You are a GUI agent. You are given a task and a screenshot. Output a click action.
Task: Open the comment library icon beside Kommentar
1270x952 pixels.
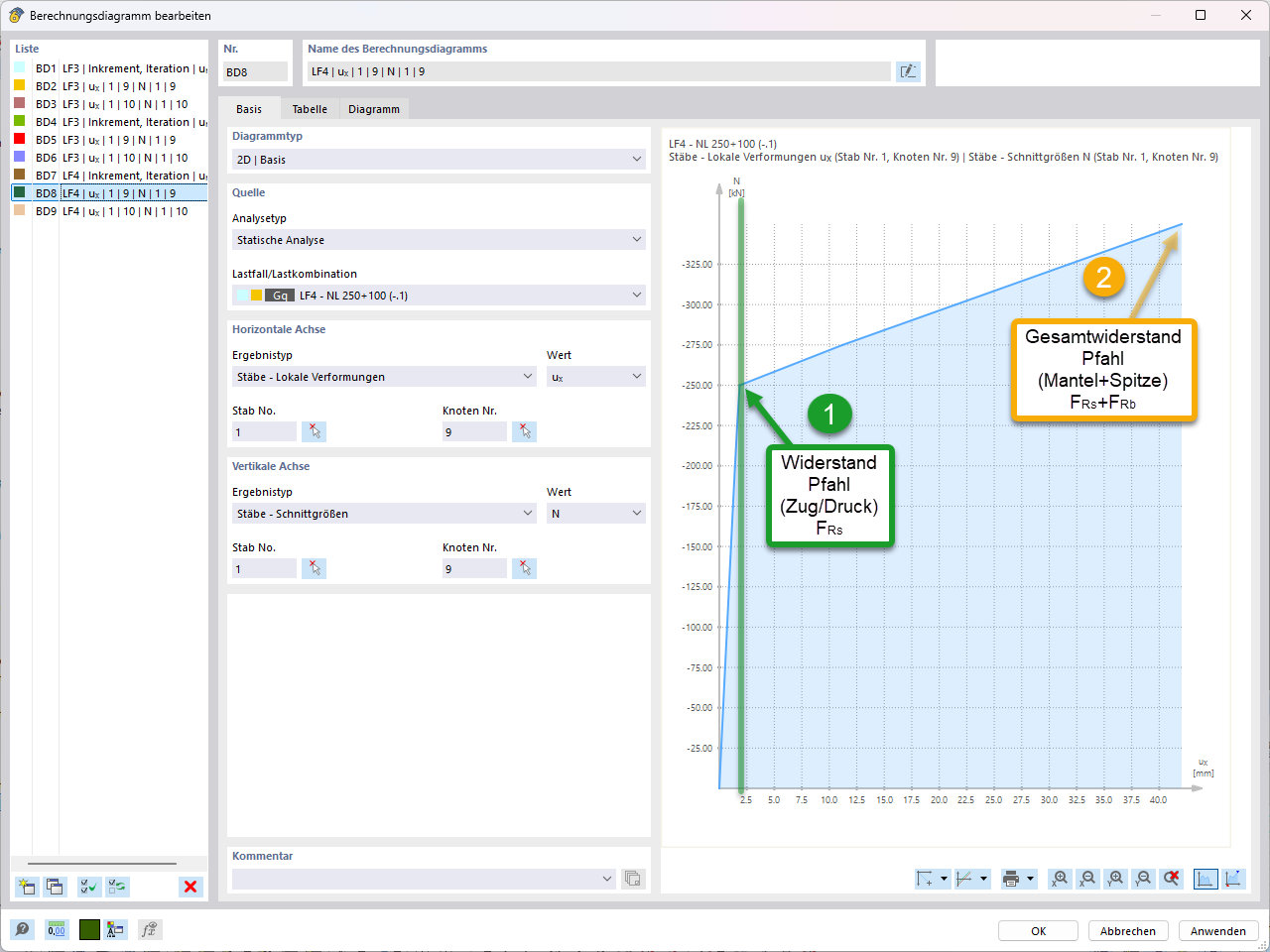632,879
